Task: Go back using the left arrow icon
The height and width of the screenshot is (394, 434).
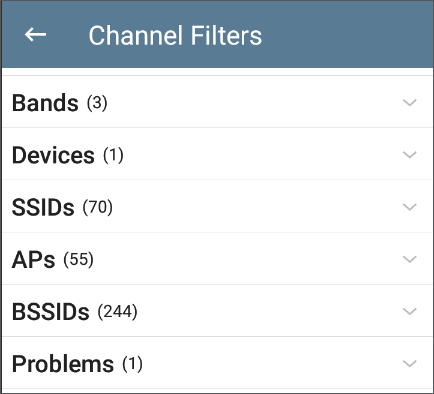Action: click(x=35, y=35)
